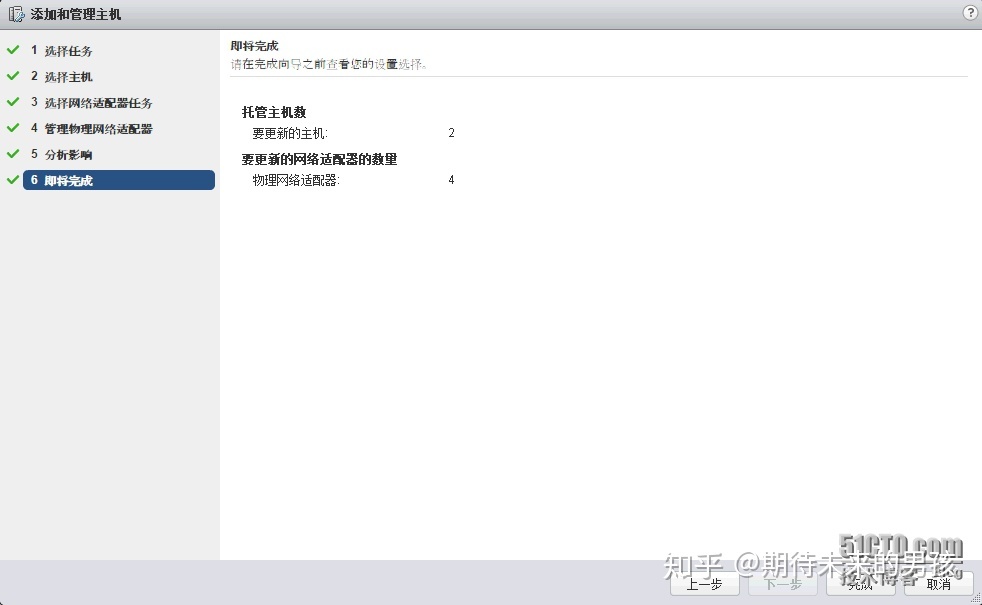Click 要更新的网络适配器的数量 heading
The height and width of the screenshot is (605, 982).
(319, 159)
